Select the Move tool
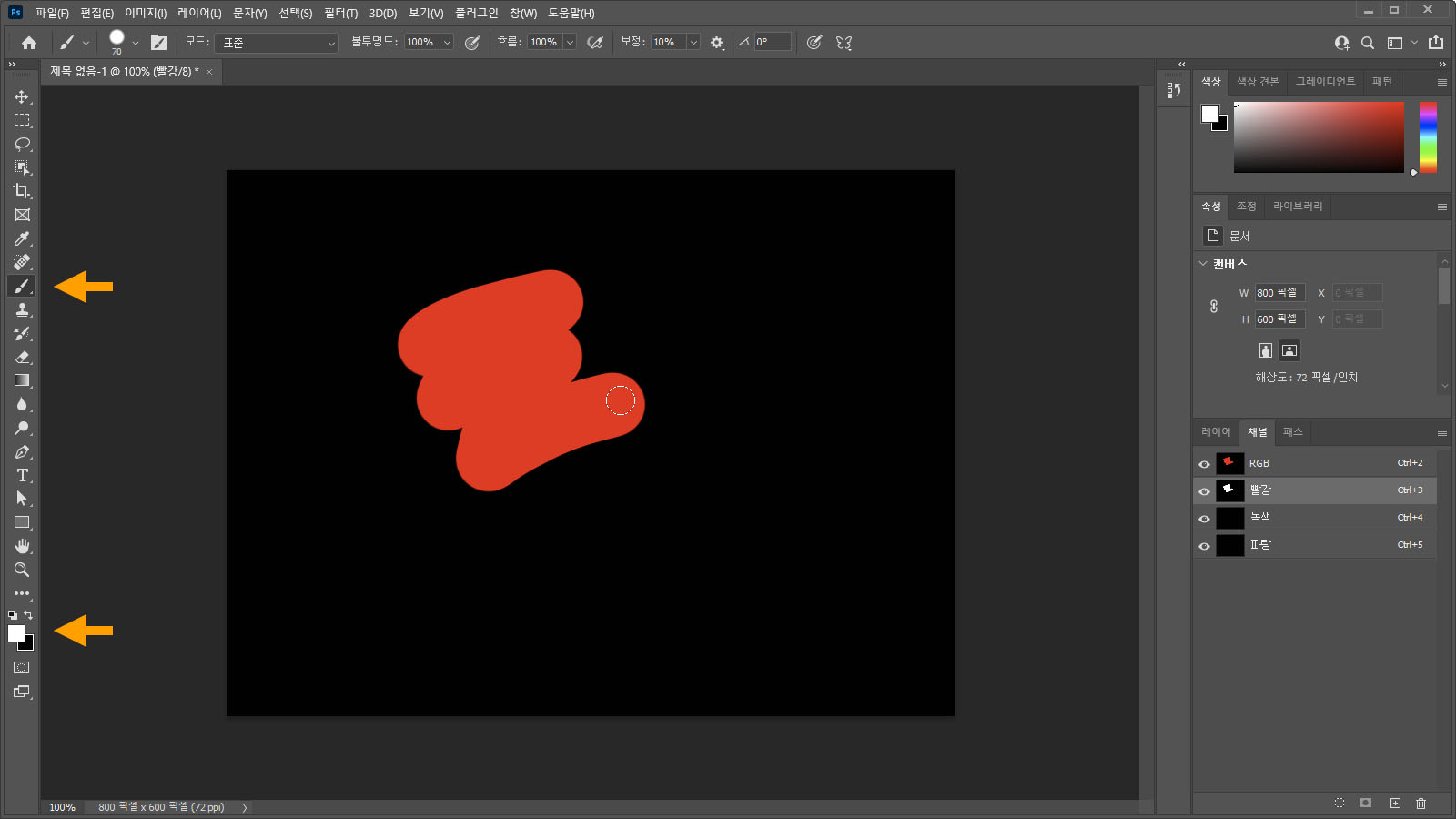This screenshot has height=819, width=1456. click(22, 96)
